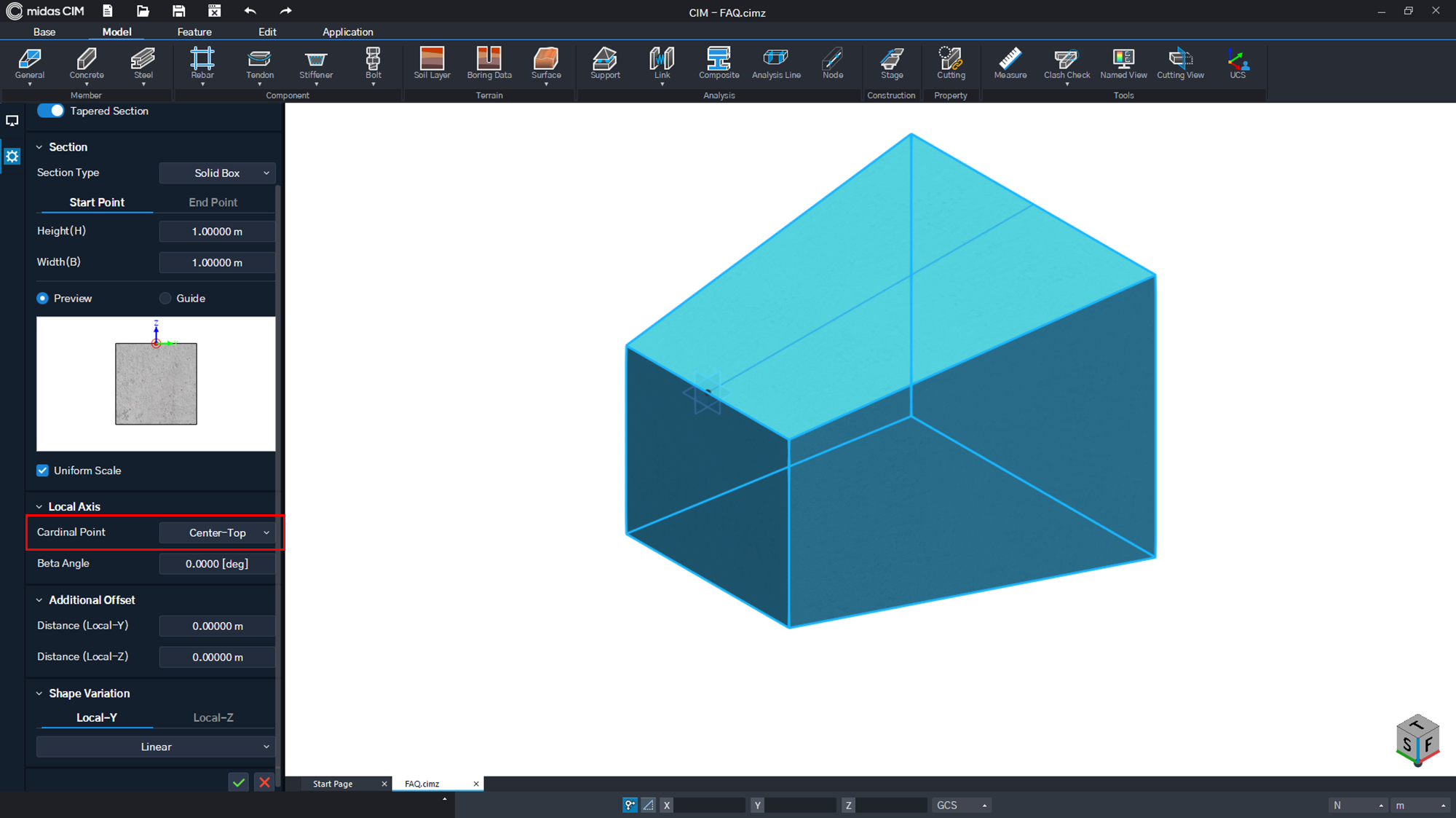Open the construction Stage tool

click(x=892, y=63)
